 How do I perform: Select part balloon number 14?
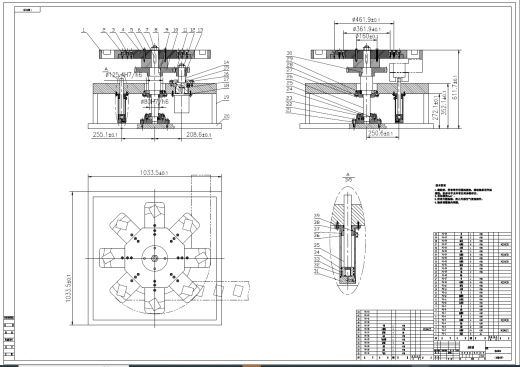226,62
